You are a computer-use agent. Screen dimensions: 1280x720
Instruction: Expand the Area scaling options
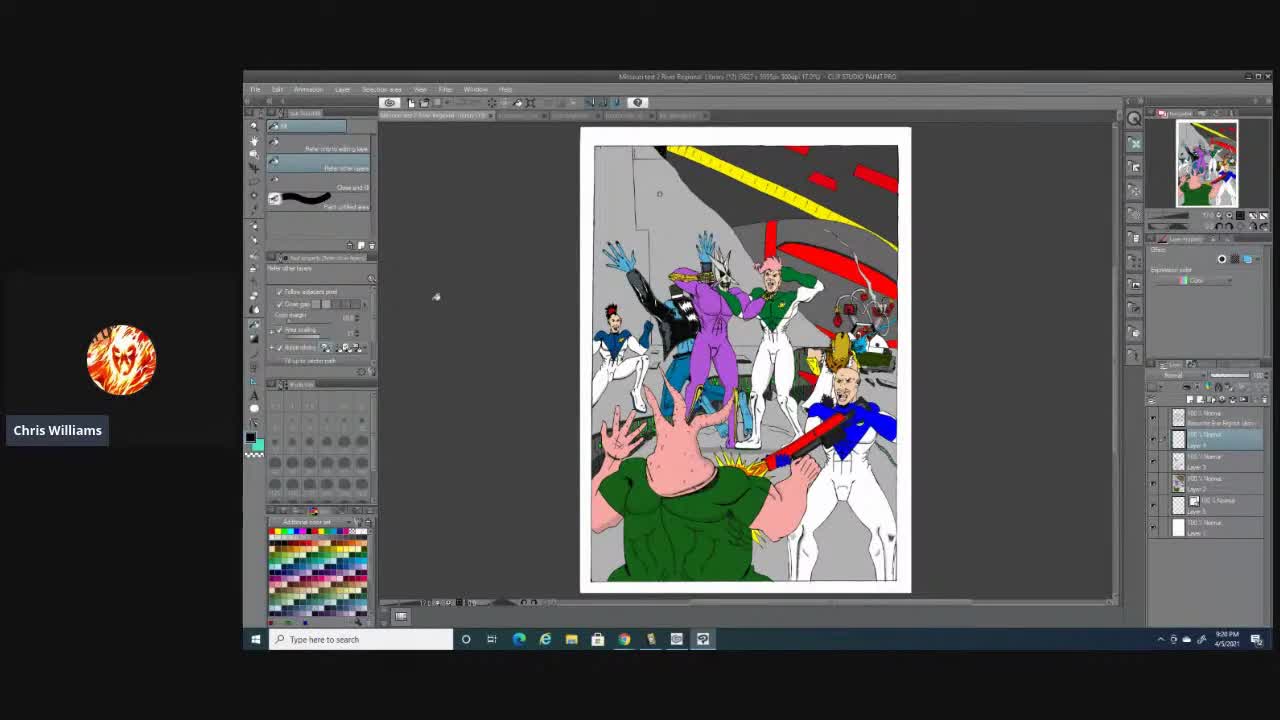point(271,330)
